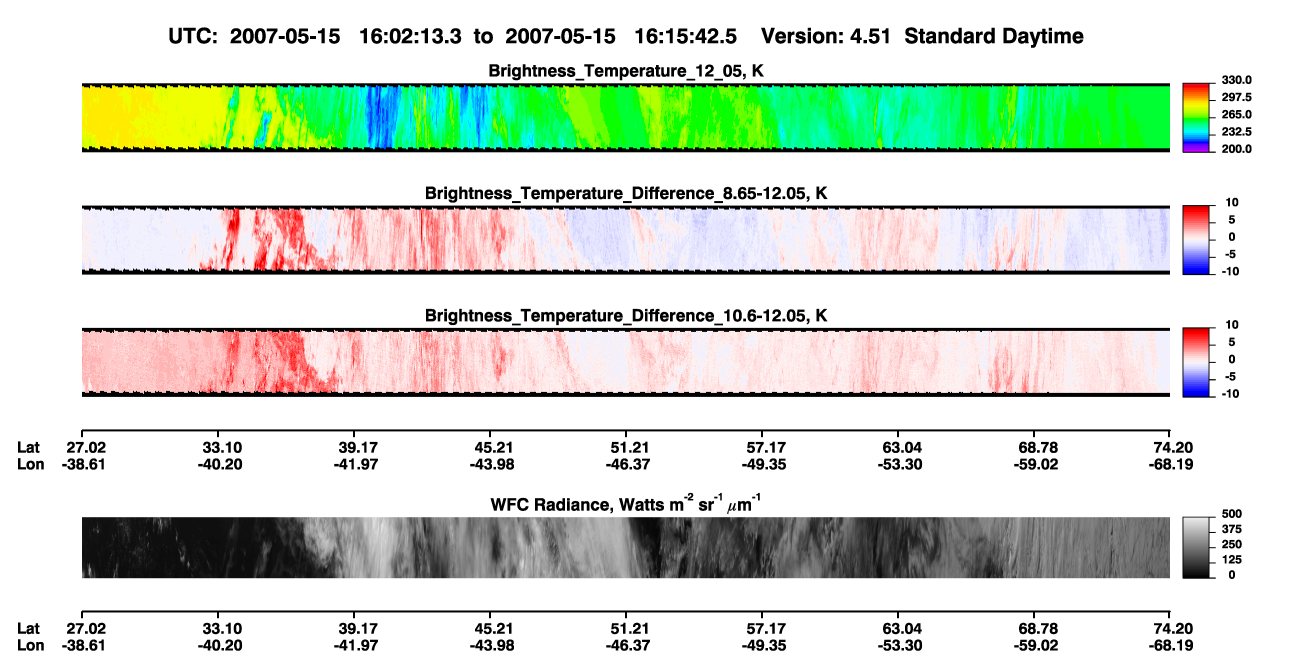Click the Lat label of the bottom axis
1300x667 pixels.
point(28,629)
